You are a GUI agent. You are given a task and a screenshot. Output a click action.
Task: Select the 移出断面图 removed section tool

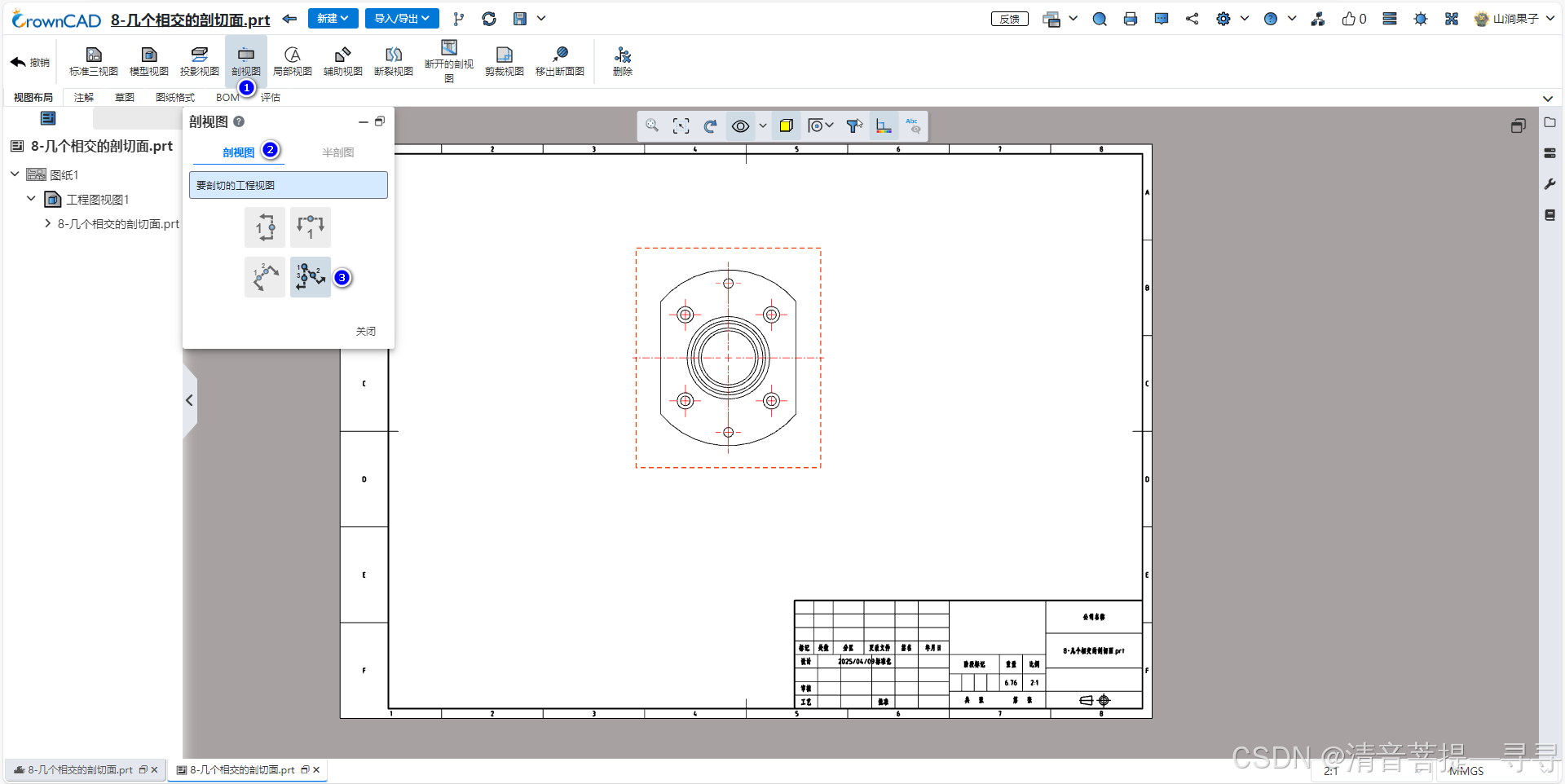coord(560,61)
